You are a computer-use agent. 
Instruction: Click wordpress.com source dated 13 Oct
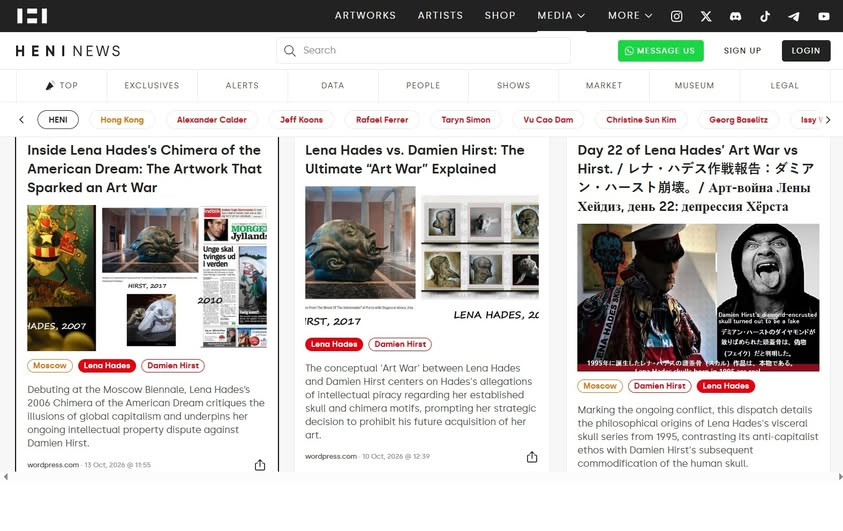pos(53,465)
